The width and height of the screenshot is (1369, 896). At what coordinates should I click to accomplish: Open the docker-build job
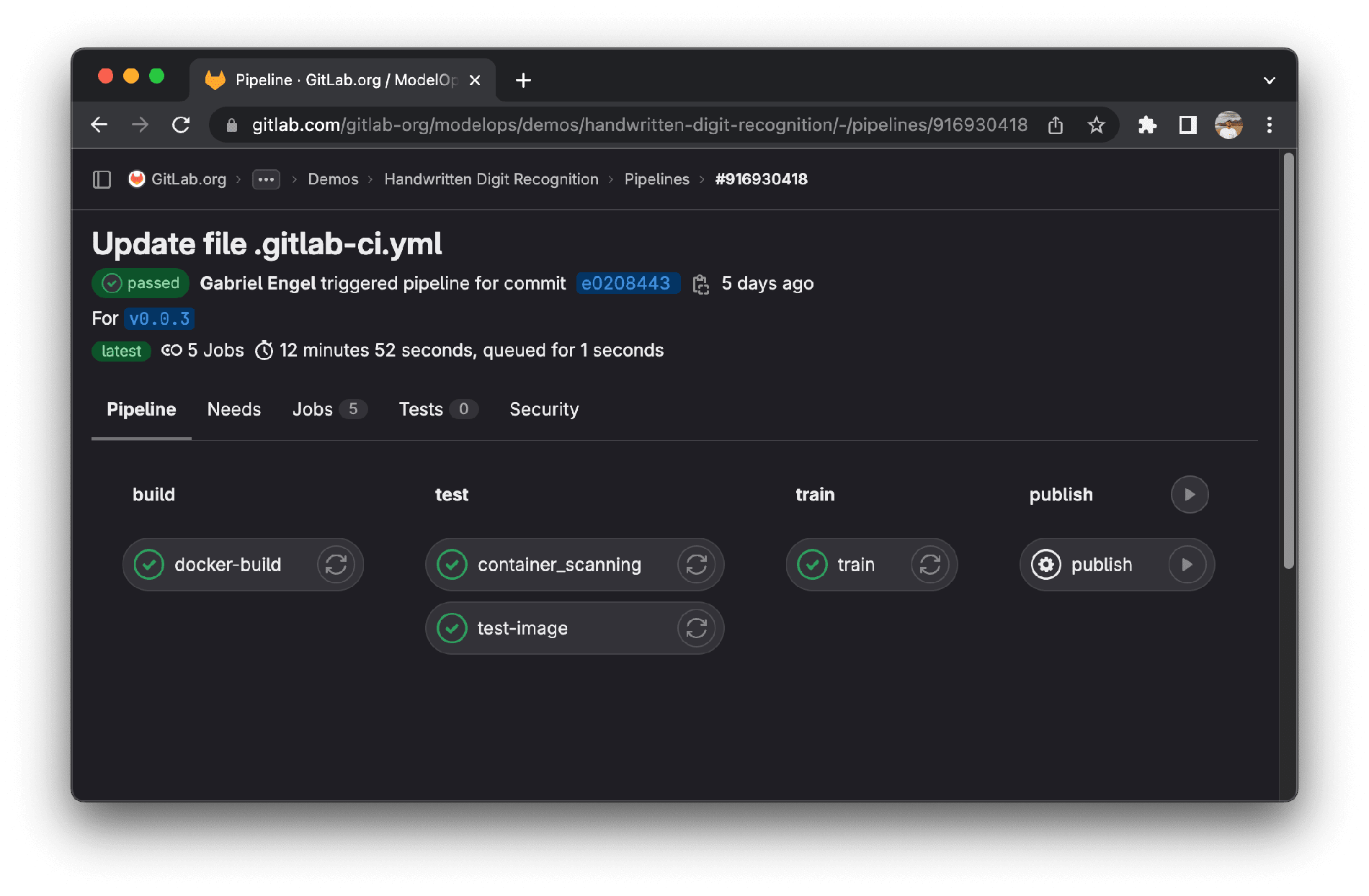pos(228,565)
